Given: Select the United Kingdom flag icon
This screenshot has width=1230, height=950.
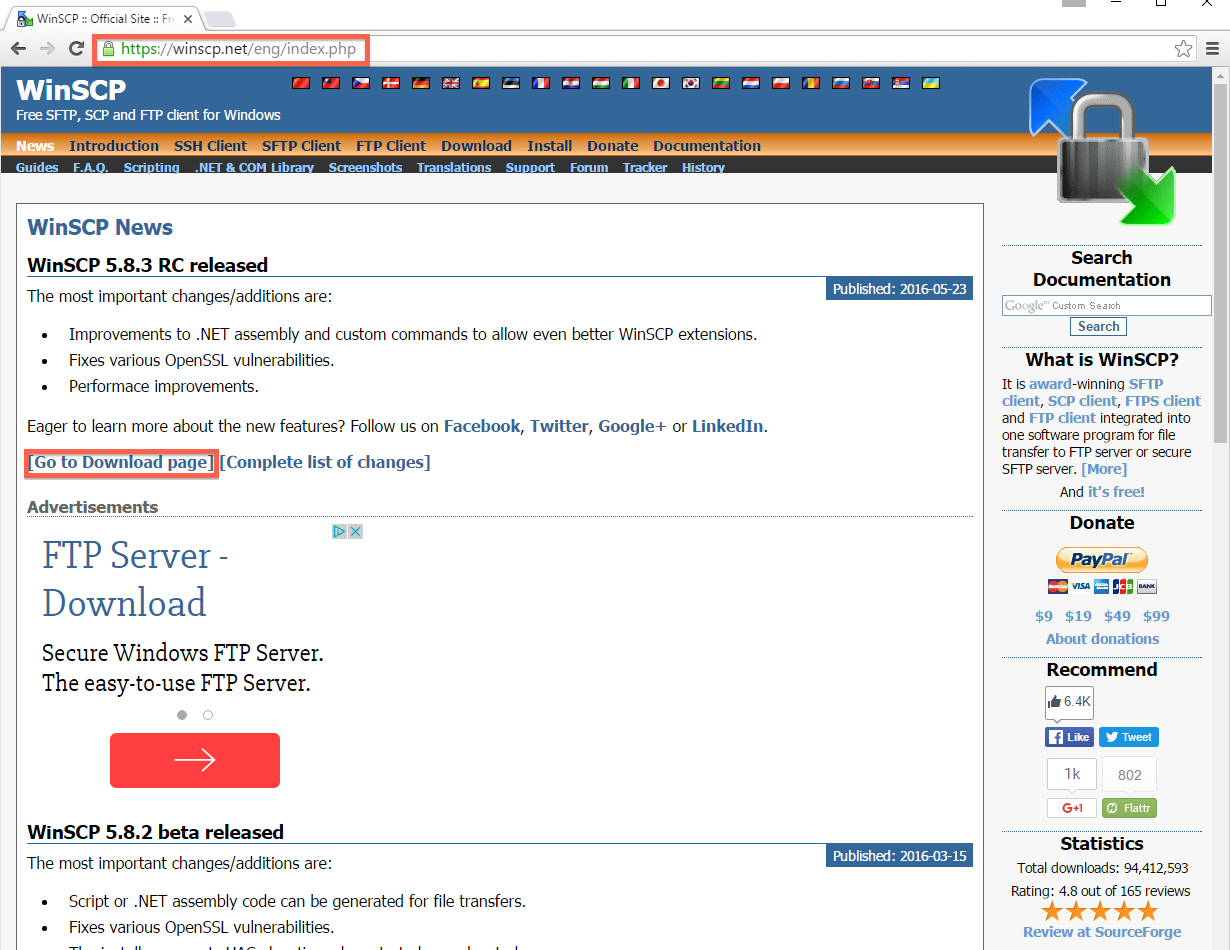Looking at the screenshot, I should (451, 83).
